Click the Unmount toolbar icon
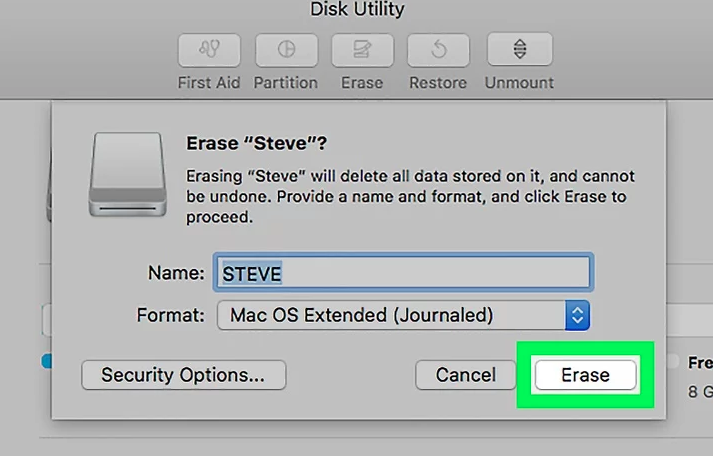The image size is (713, 456). tap(520, 49)
